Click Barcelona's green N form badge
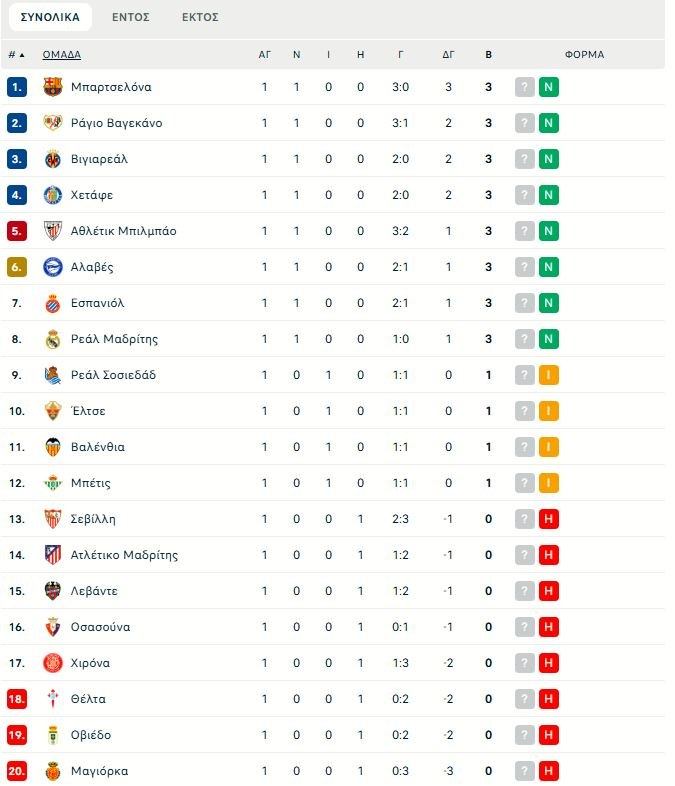The image size is (675, 786). (548, 87)
